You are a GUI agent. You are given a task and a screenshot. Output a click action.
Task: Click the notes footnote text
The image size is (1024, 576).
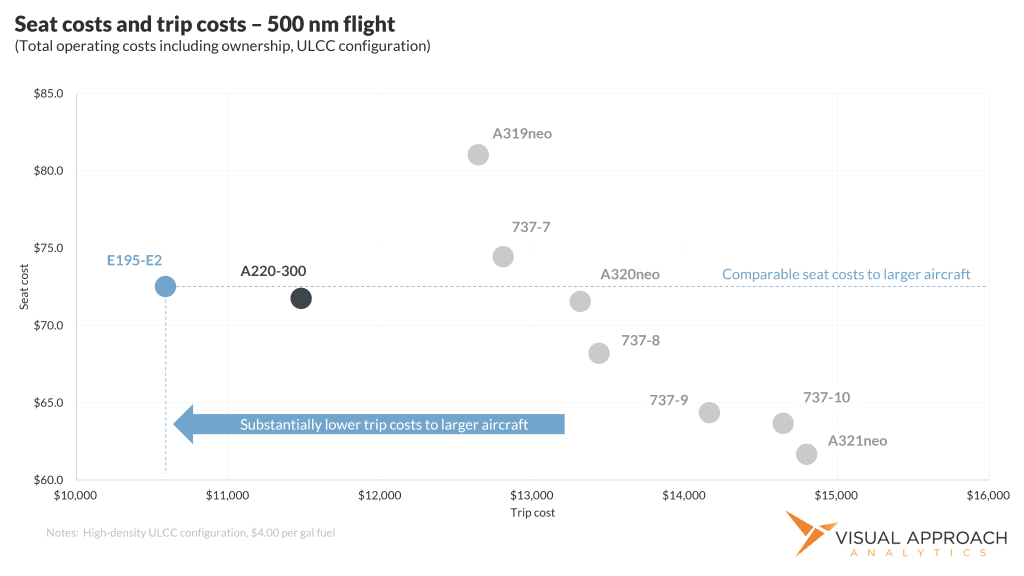click(x=190, y=533)
